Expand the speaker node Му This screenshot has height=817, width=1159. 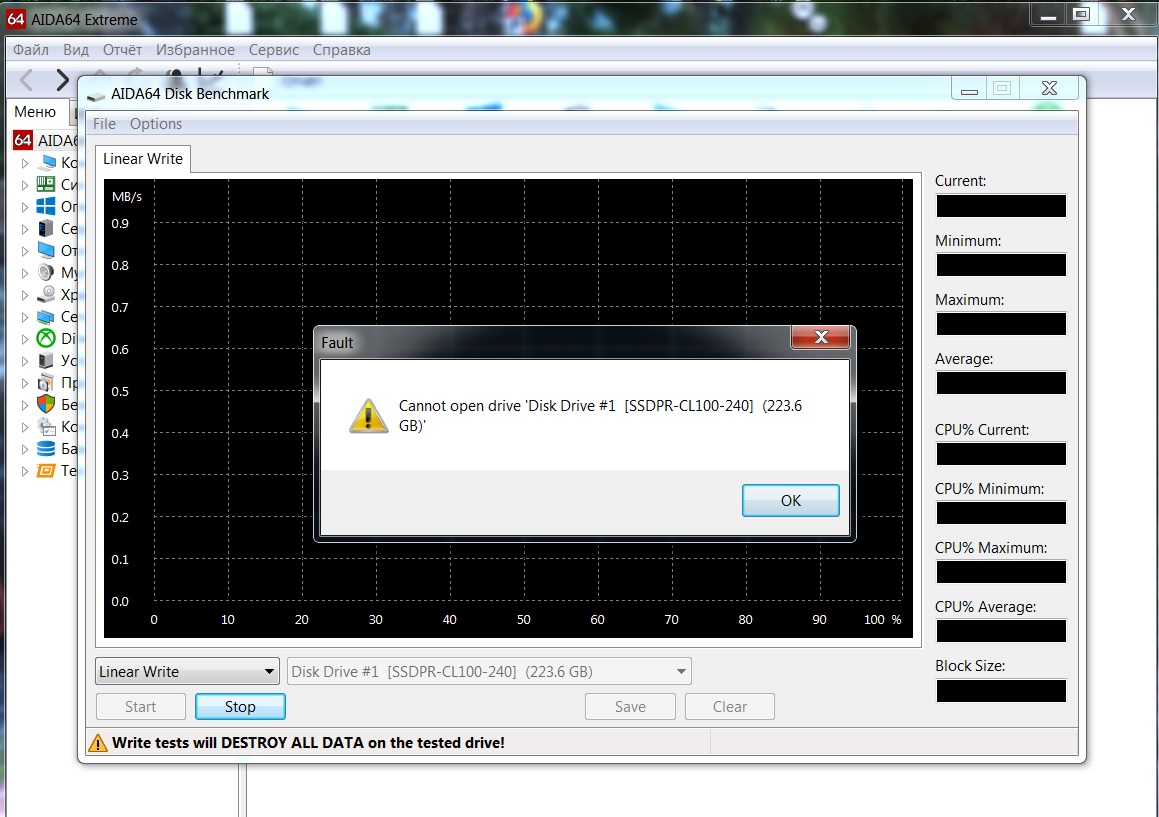pos(24,273)
